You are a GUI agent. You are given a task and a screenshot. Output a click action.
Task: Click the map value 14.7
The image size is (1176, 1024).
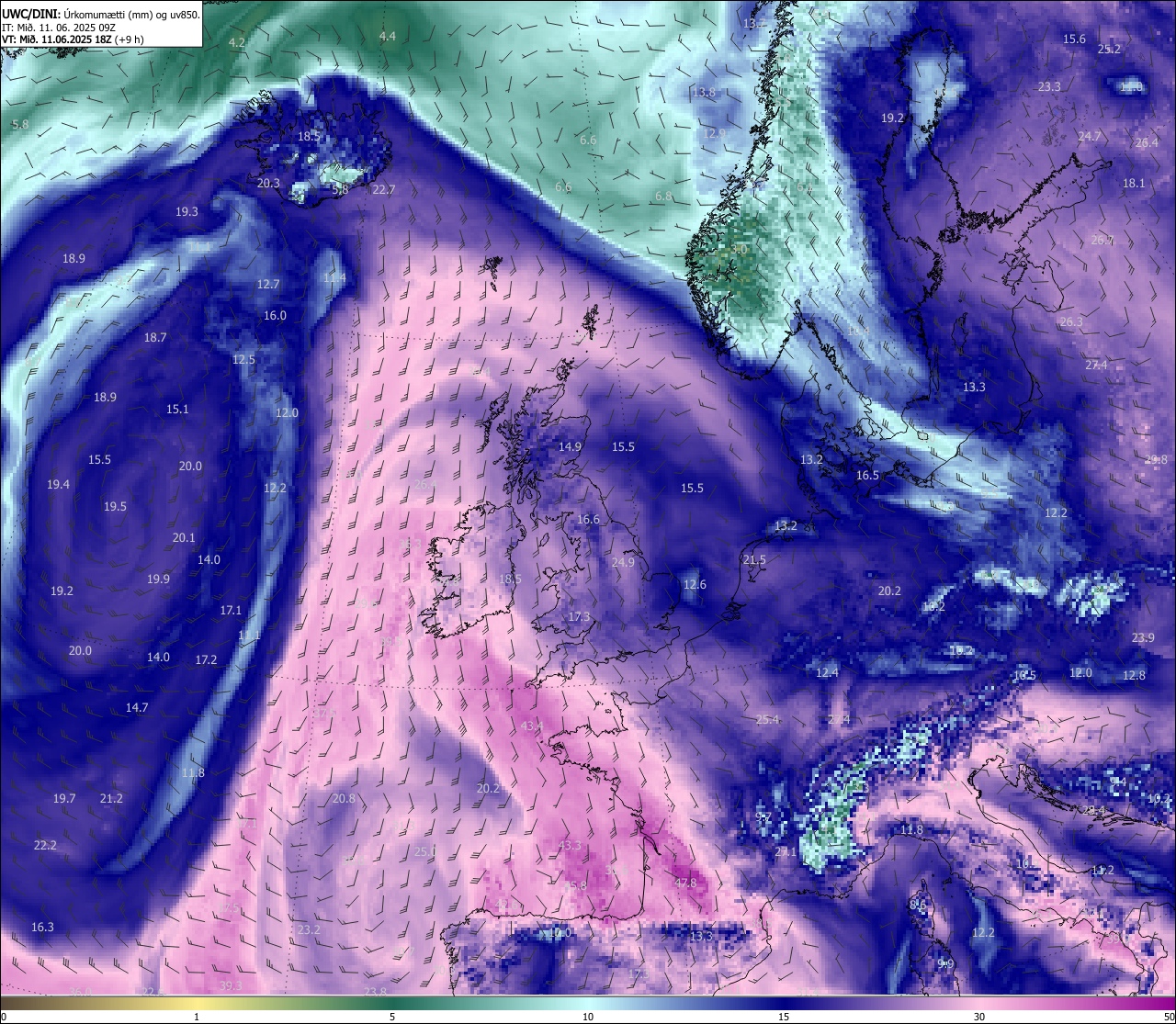pos(137,708)
